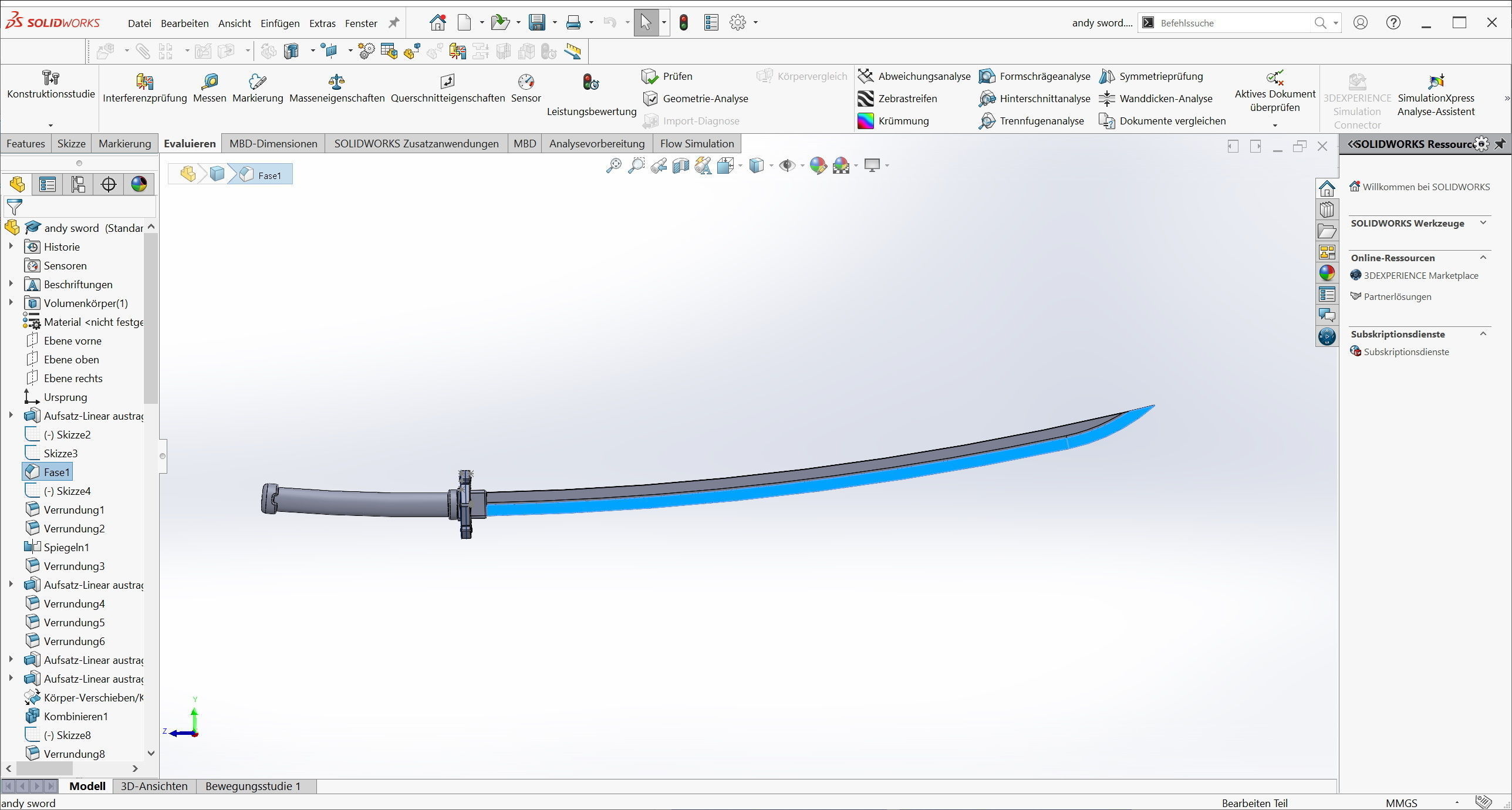Open Trennfugenanalyse
1512x810 pixels.
pos(1031,121)
